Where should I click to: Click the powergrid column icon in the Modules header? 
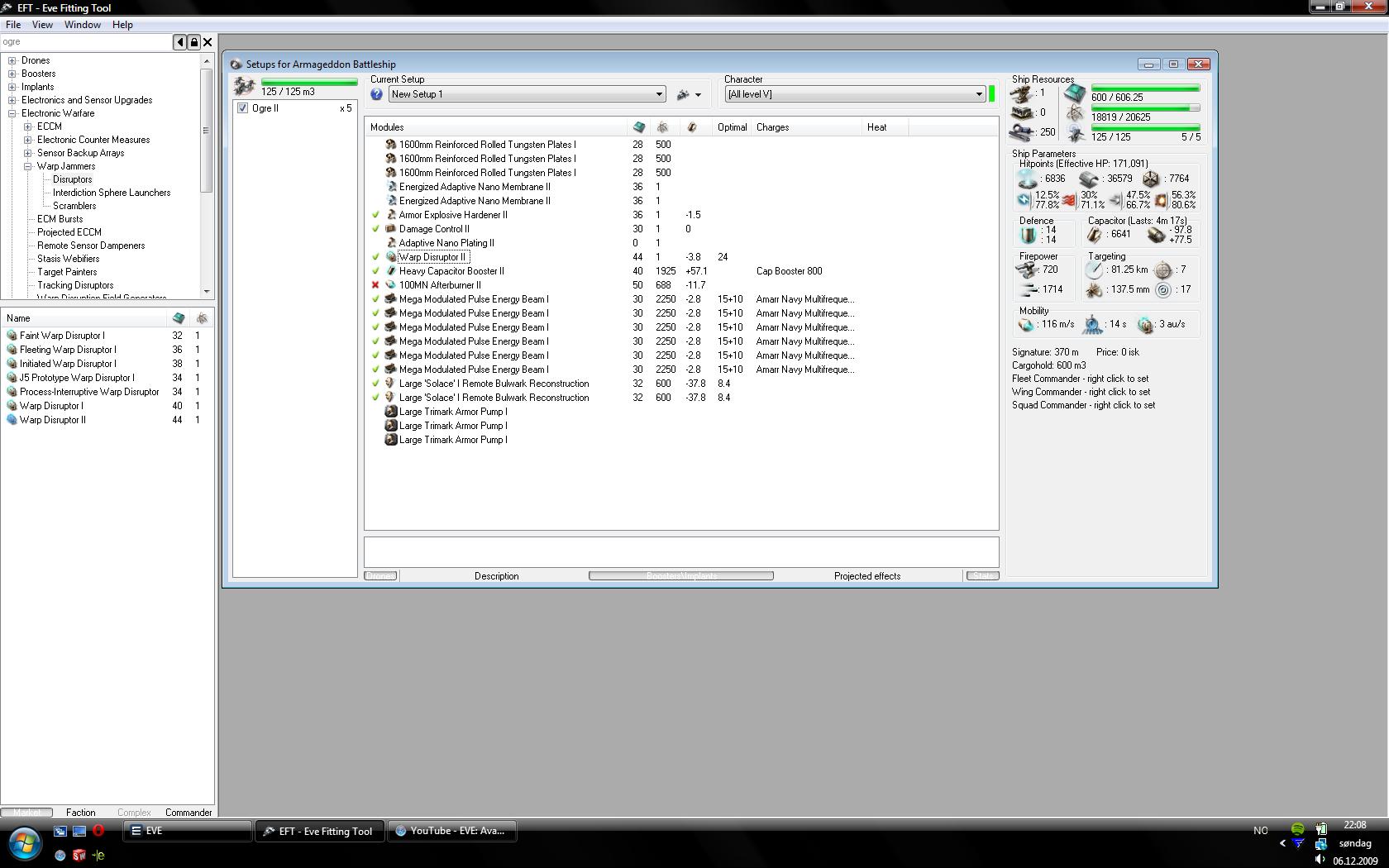pos(663,127)
